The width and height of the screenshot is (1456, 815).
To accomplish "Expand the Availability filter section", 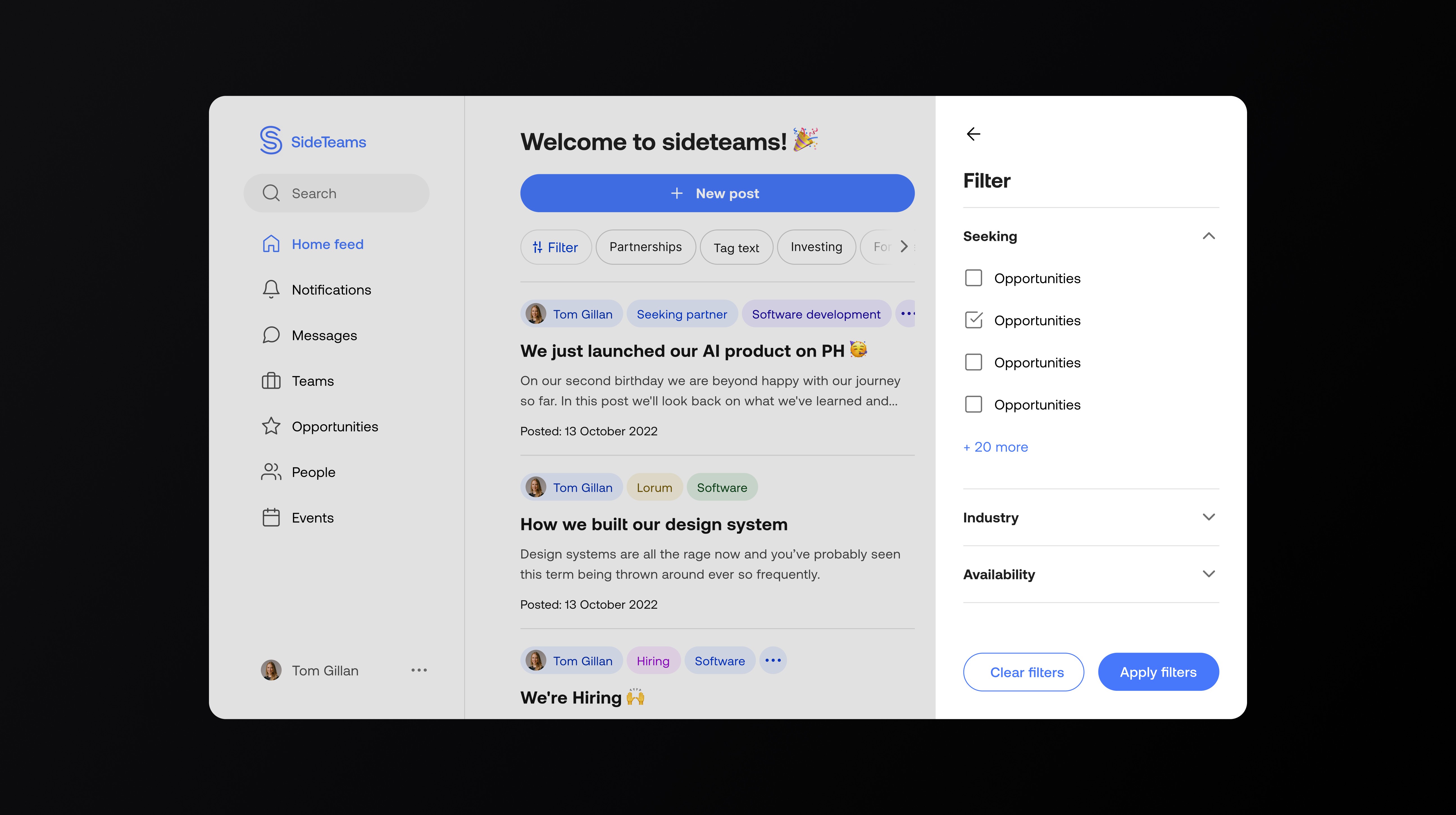I will (x=1209, y=574).
